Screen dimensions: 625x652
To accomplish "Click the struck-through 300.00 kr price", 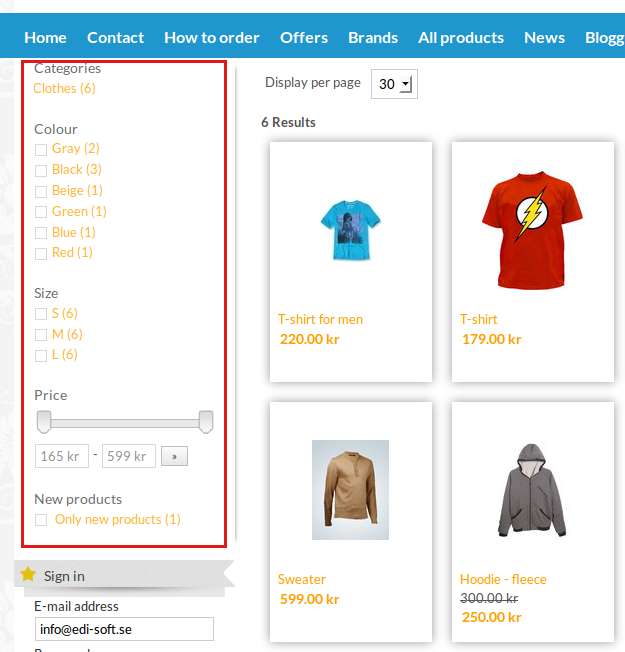I will click(489, 598).
